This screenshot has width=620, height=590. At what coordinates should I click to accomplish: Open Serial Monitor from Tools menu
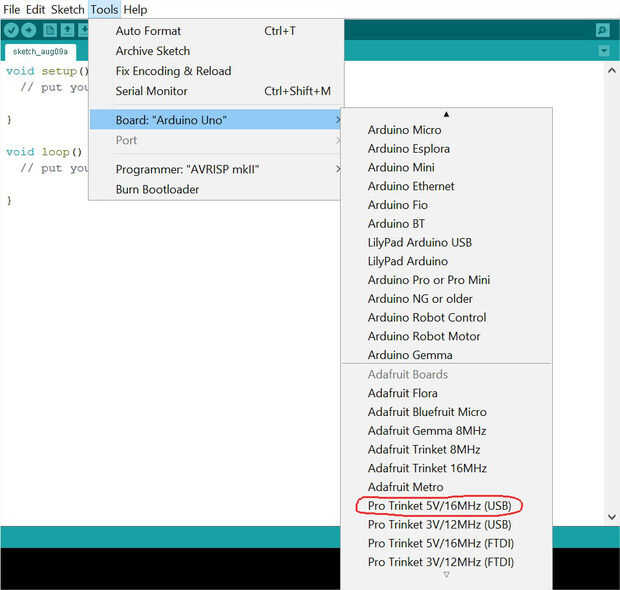[x=216, y=91]
